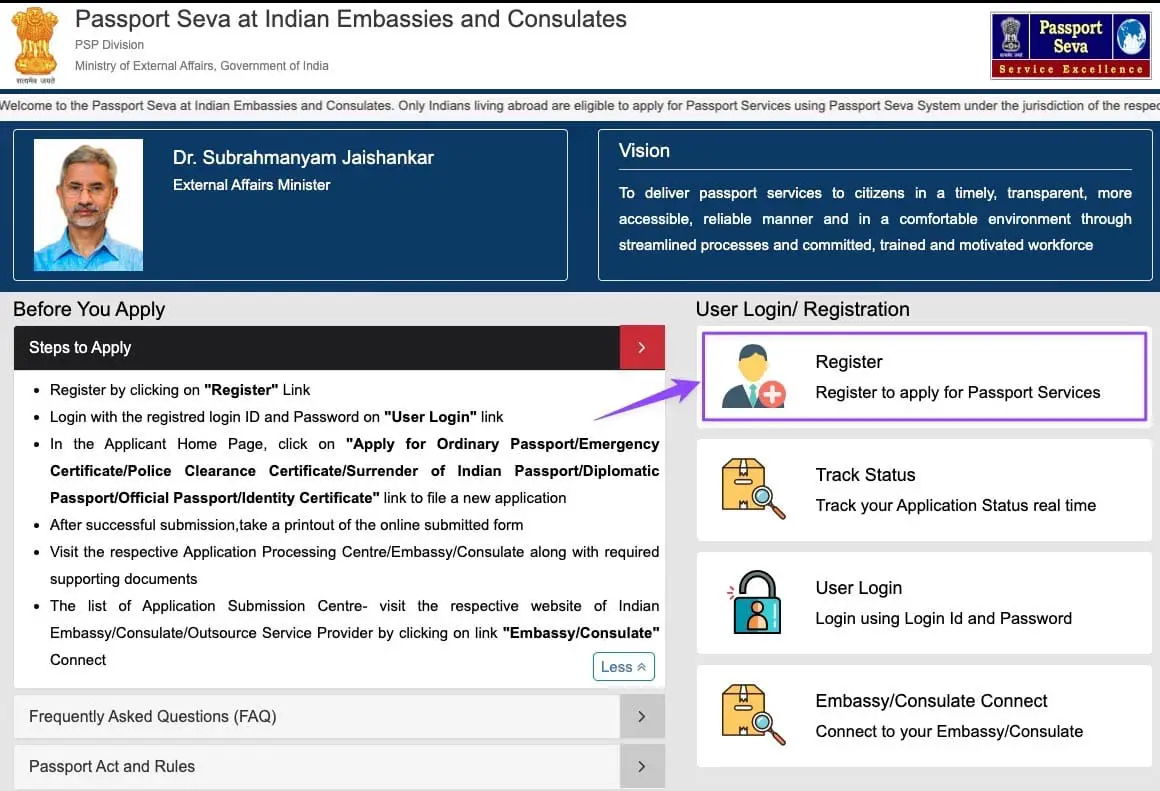The width and height of the screenshot is (1160, 791).
Task: Click the step 'Login with the registred login ID'
Action: [x=276, y=417]
